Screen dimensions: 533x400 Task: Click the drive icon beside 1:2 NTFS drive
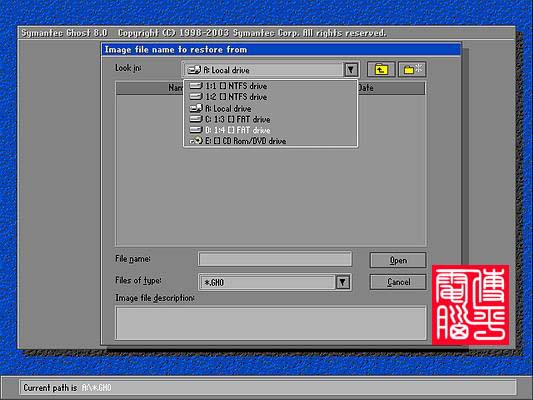coord(196,97)
